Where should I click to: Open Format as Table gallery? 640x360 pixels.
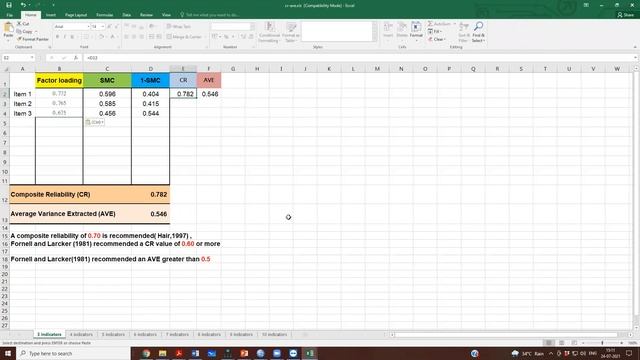point(291,32)
